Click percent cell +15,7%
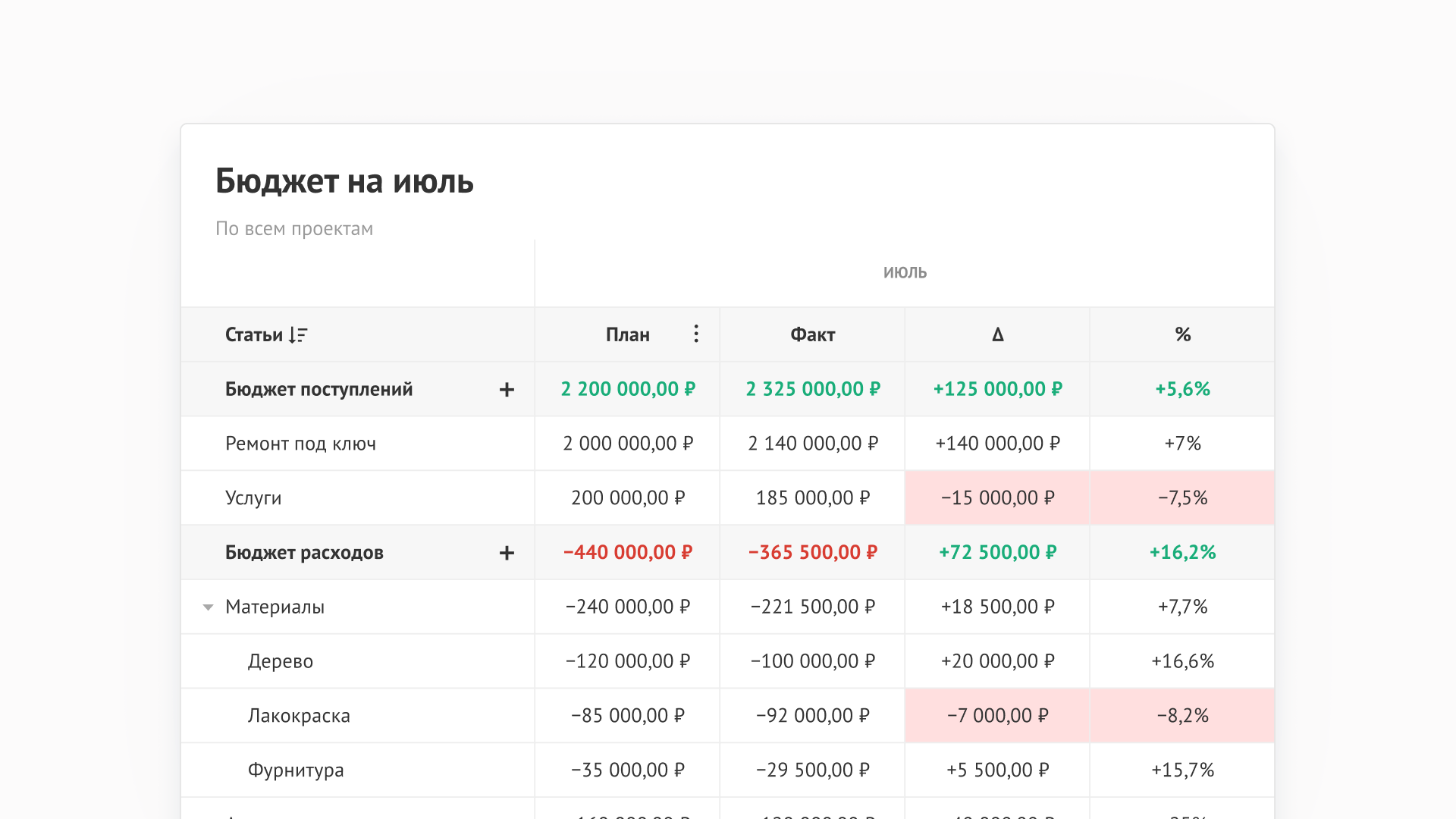Image resolution: width=1456 pixels, height=819 pixels. coord(1182,770)
